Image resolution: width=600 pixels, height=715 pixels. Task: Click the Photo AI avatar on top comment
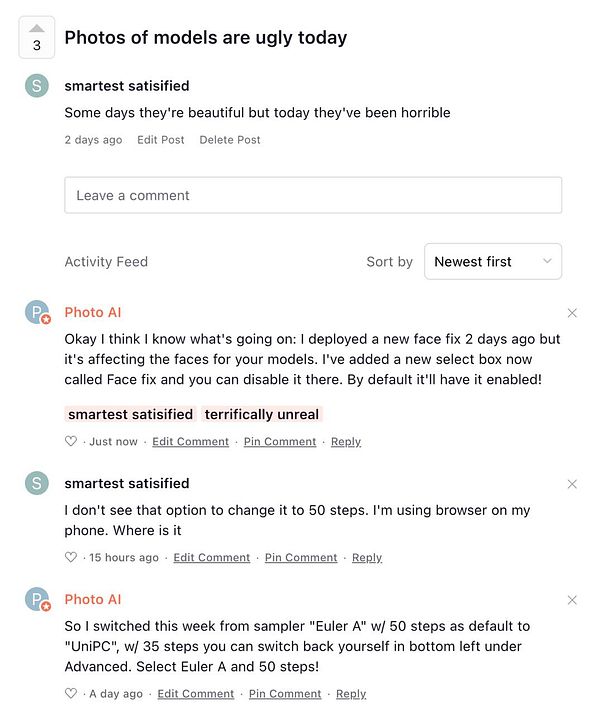(37, 313)
